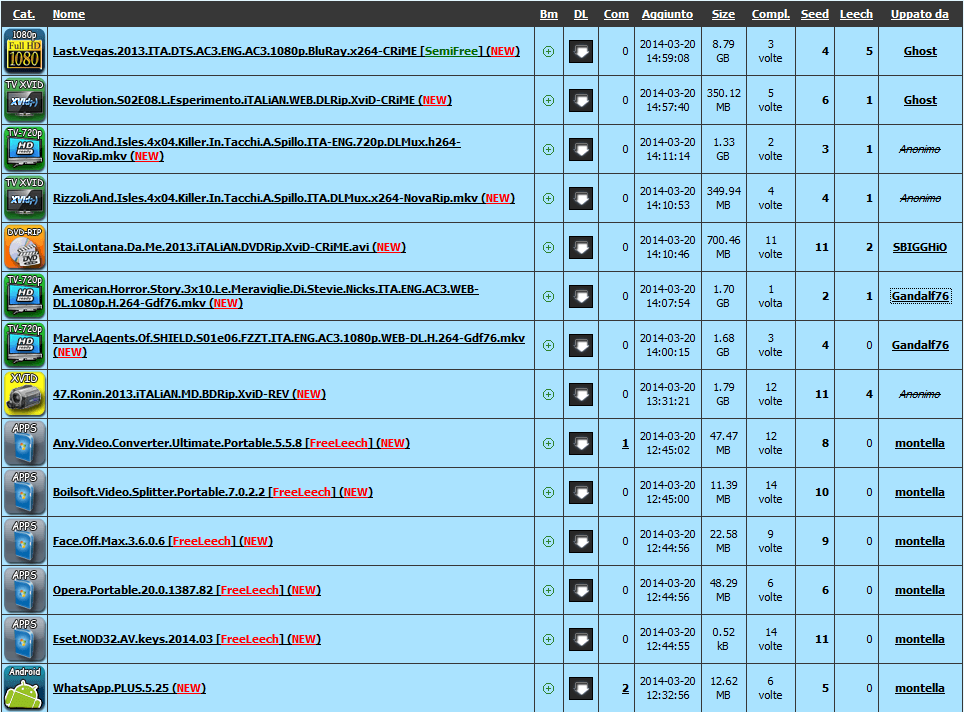Open uploader Ghost profile on Last.Vegas row
The height and width of the screenshot is (712, 964).
click(920, 51)
